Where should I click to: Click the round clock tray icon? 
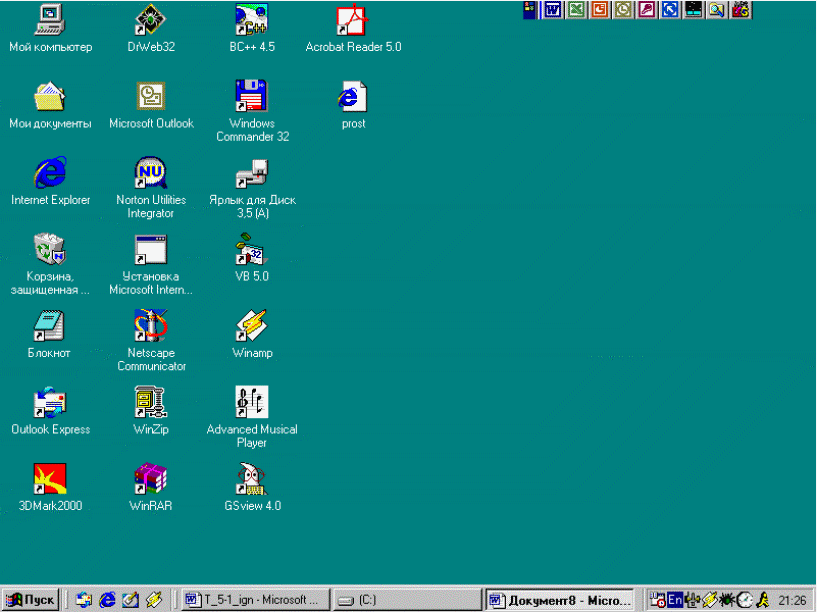745,600
